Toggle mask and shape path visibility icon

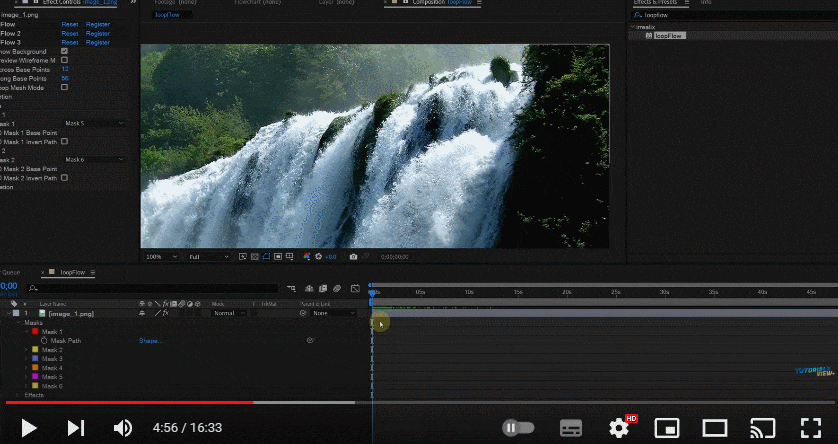click(x=266, y=257)
